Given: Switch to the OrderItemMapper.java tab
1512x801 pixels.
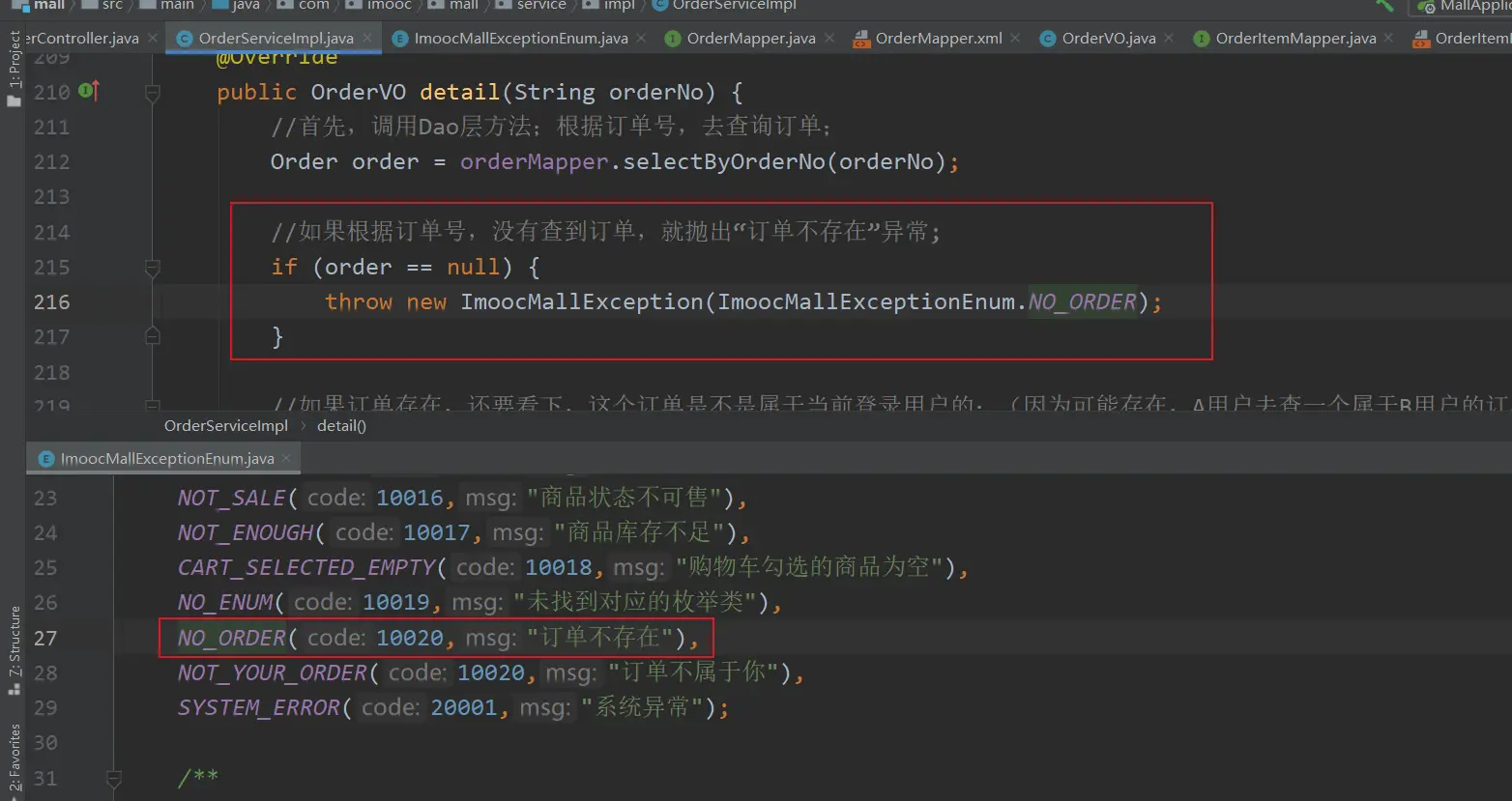Looking at the screenshot, I should tap(1294, 39).
